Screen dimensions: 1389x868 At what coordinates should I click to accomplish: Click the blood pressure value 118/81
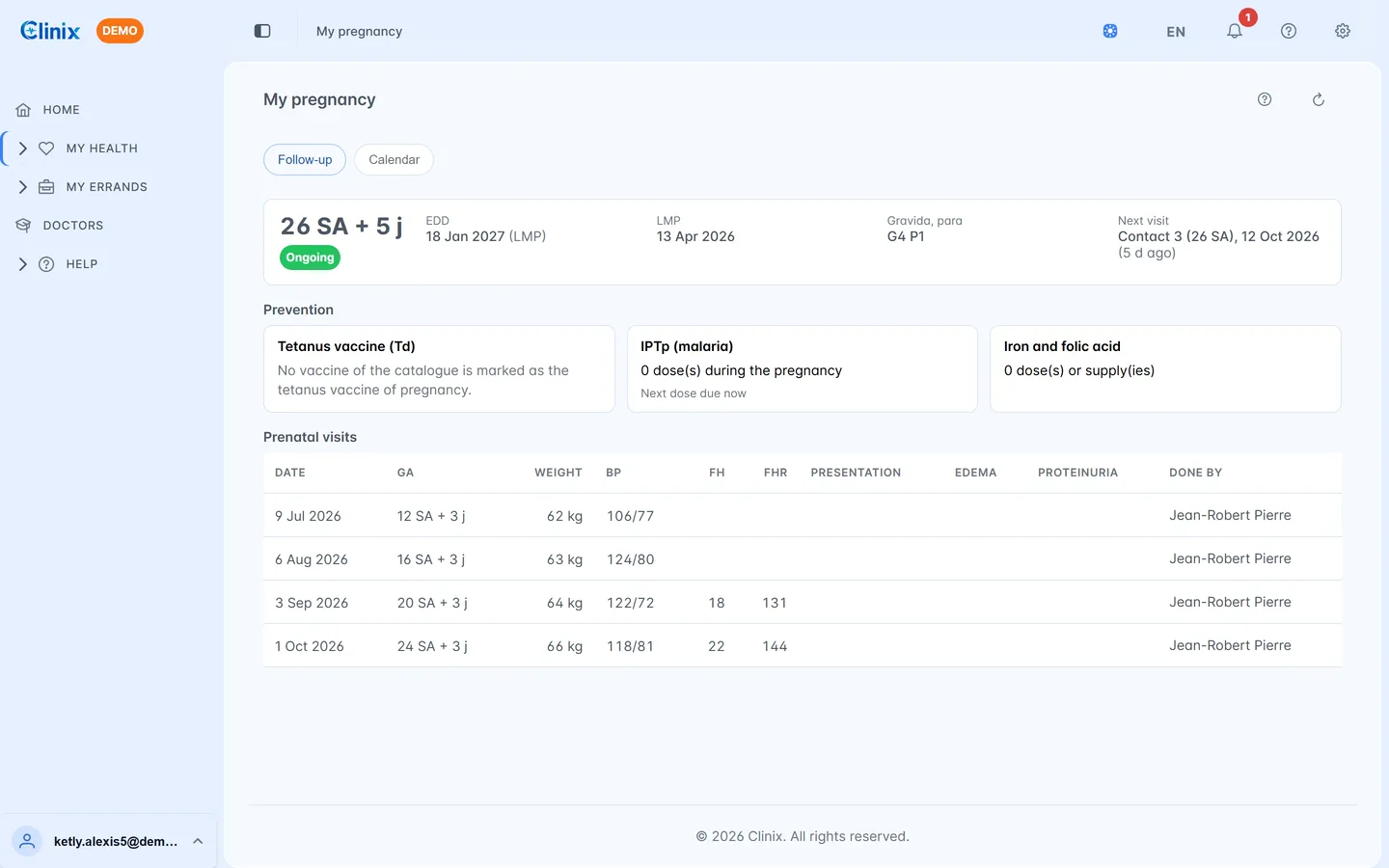pos(630,646)
